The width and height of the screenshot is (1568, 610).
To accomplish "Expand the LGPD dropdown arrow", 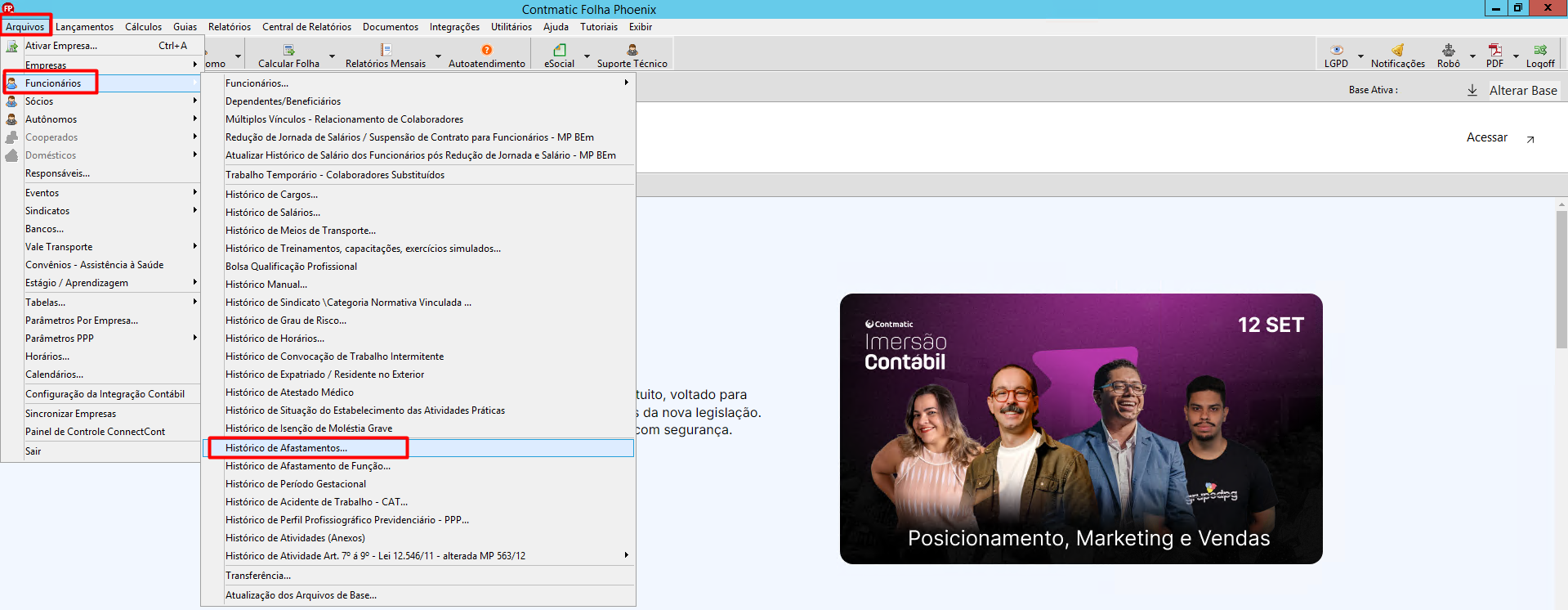I will point(1360,56).
